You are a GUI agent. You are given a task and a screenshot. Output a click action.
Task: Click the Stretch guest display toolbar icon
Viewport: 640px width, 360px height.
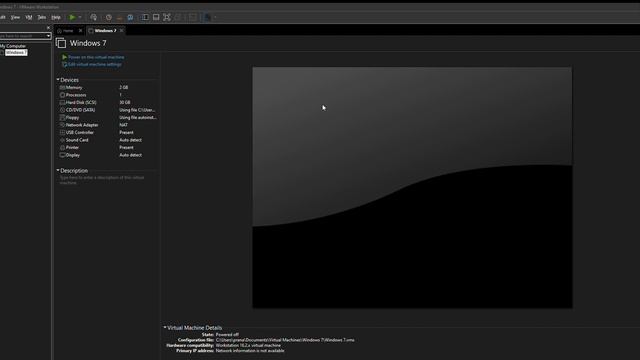(207, 17)
